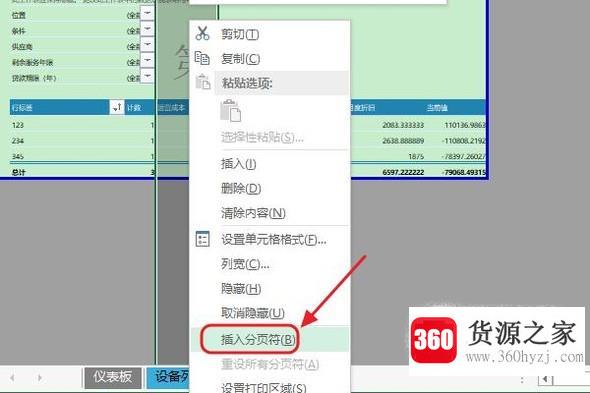
Task: Click the cell value 2638.888889
Action: pos(403,141)
